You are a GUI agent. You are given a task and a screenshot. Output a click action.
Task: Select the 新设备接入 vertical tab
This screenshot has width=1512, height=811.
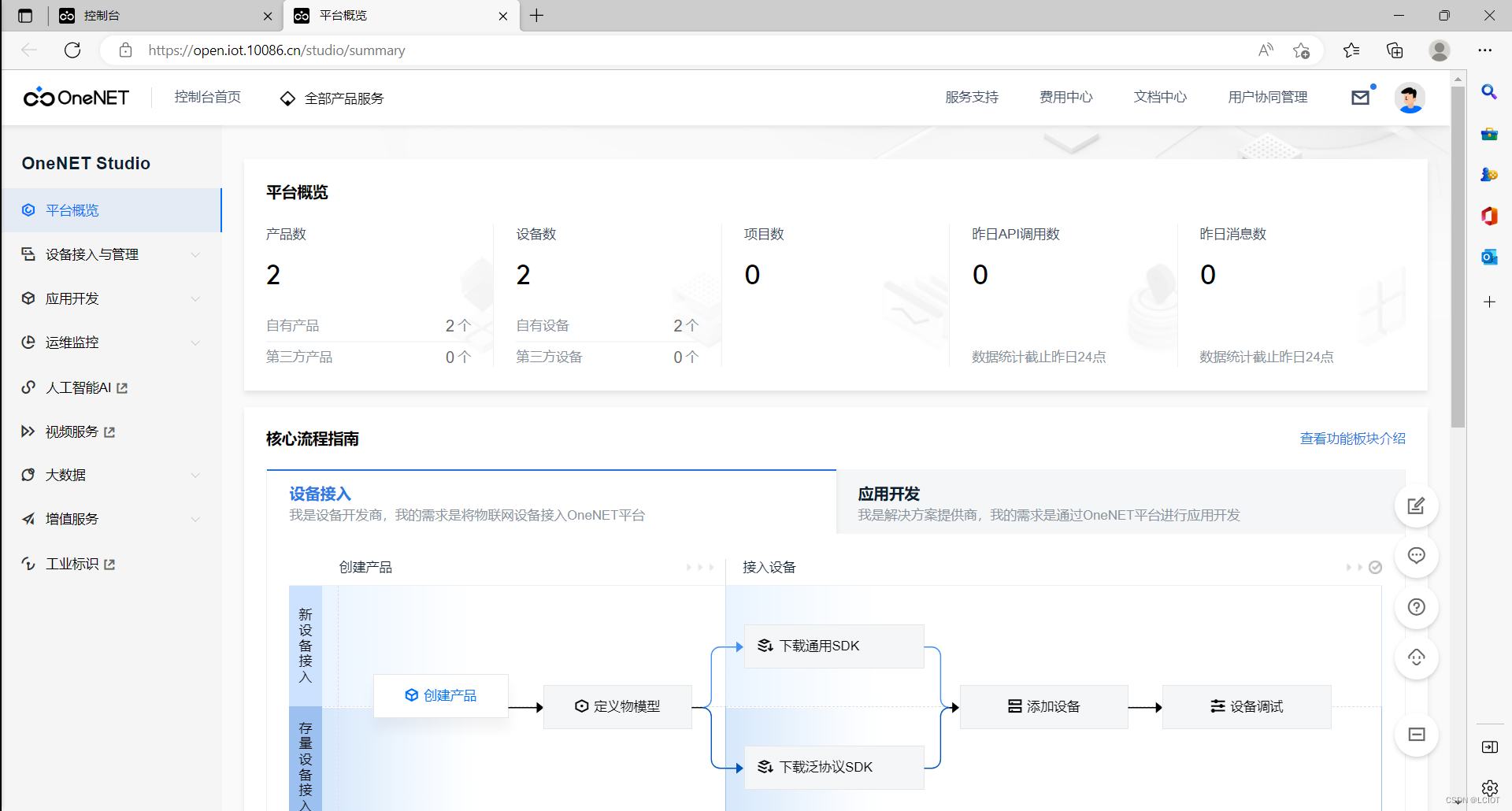click(x=306, y=646)
